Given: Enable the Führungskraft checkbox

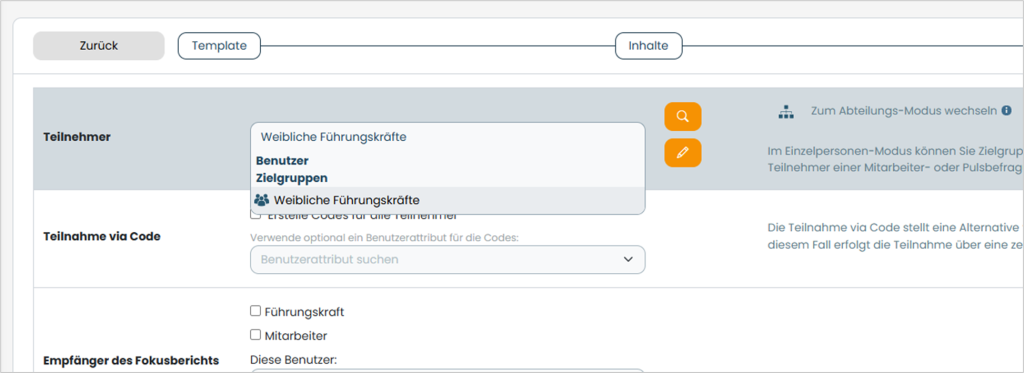Looking at the screenshot, I should pyautogui.click(x=255, y=311).
